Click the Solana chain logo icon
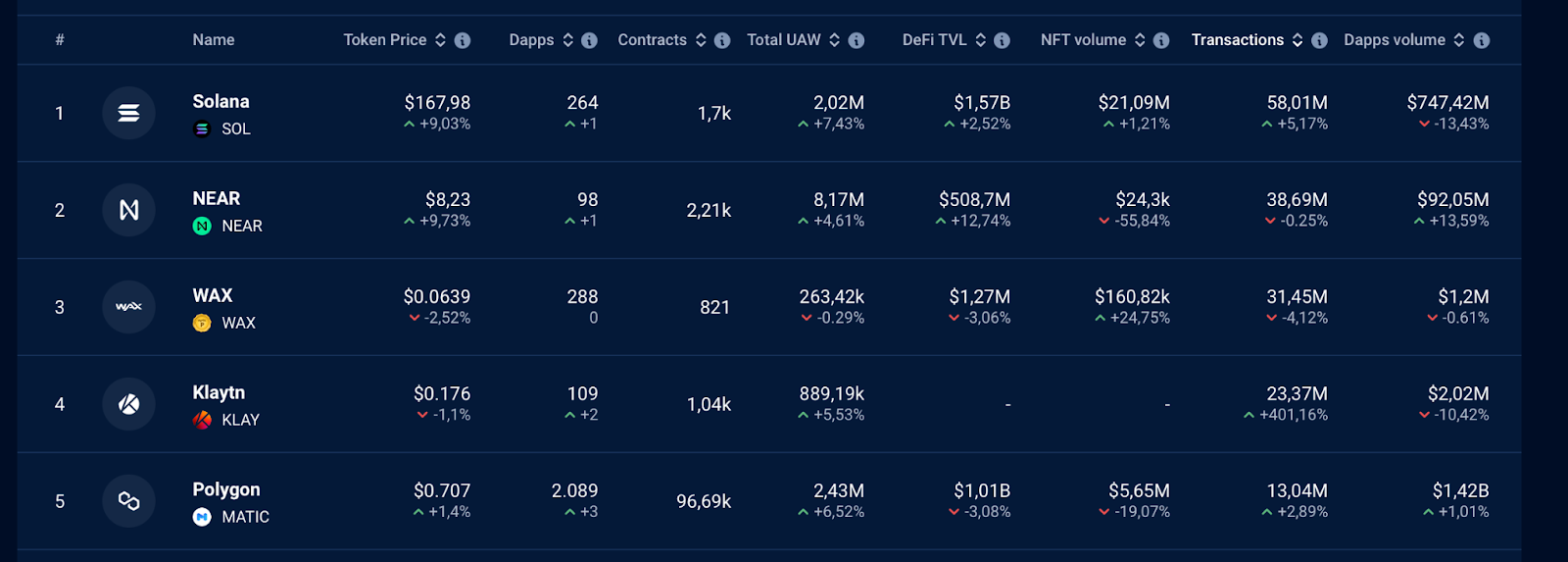 click(x=128, y=113)
